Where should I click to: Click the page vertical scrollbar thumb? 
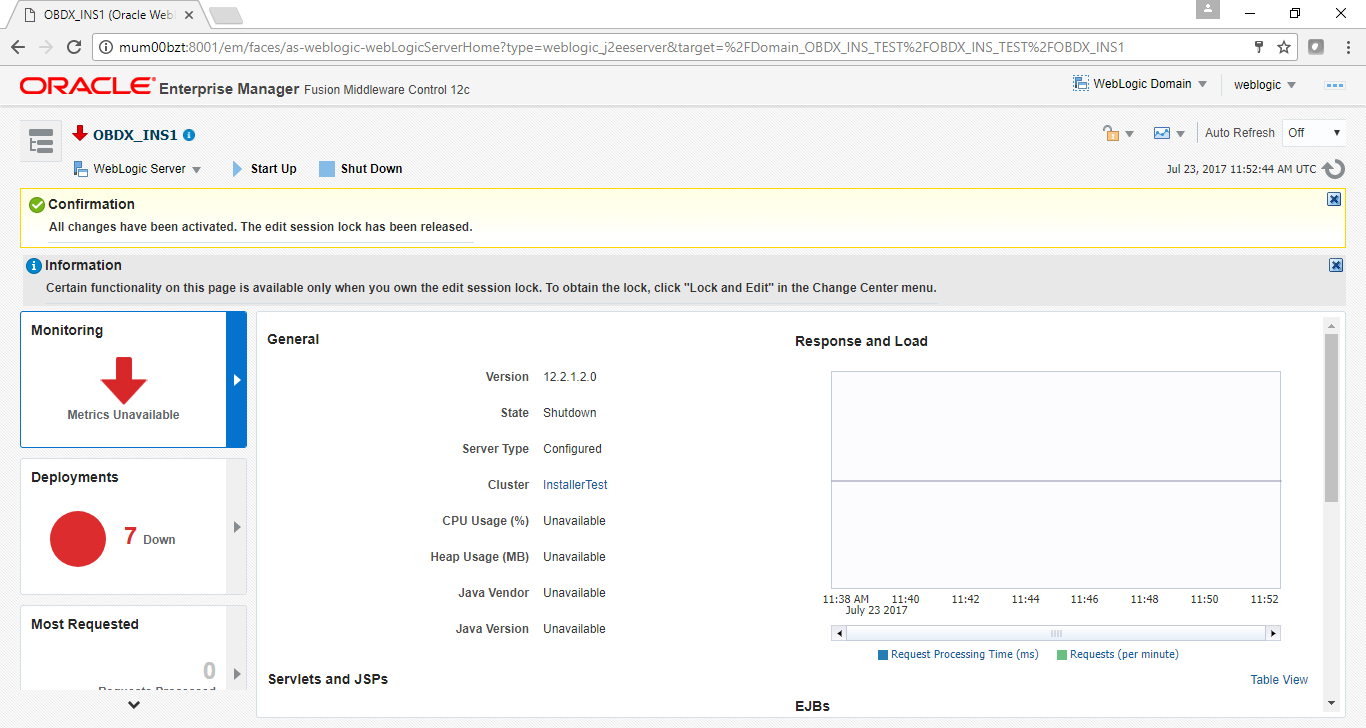[x=1331, y=418]
